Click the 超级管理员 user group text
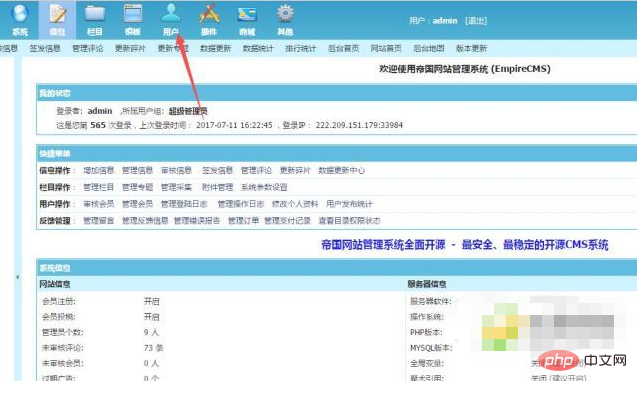This screenshot has width=637, height=393. tap(188, 111)
